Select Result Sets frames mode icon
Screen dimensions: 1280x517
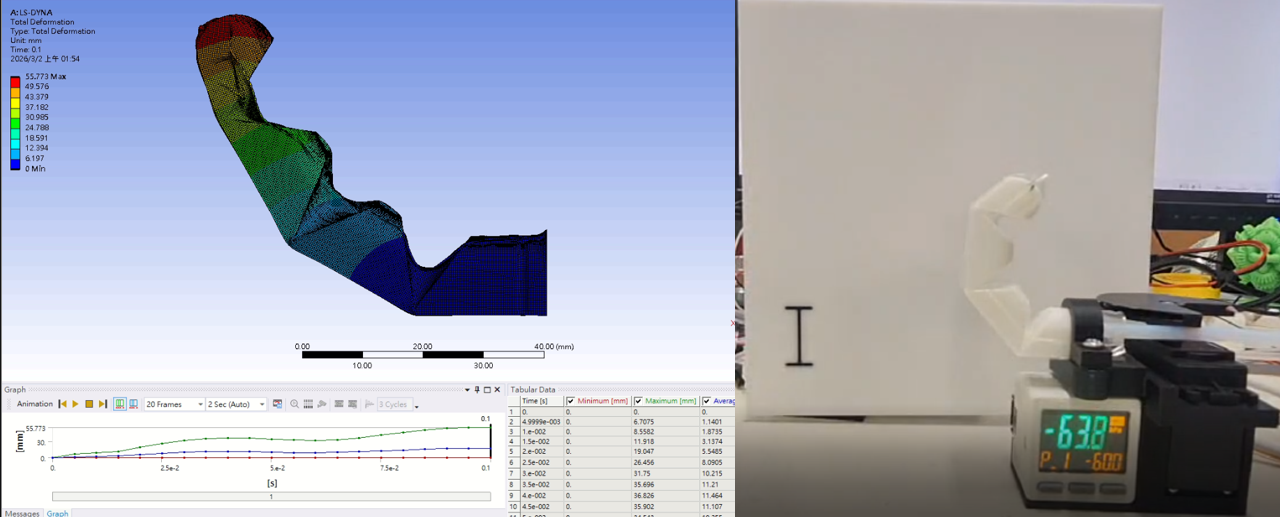coord(134,404)
